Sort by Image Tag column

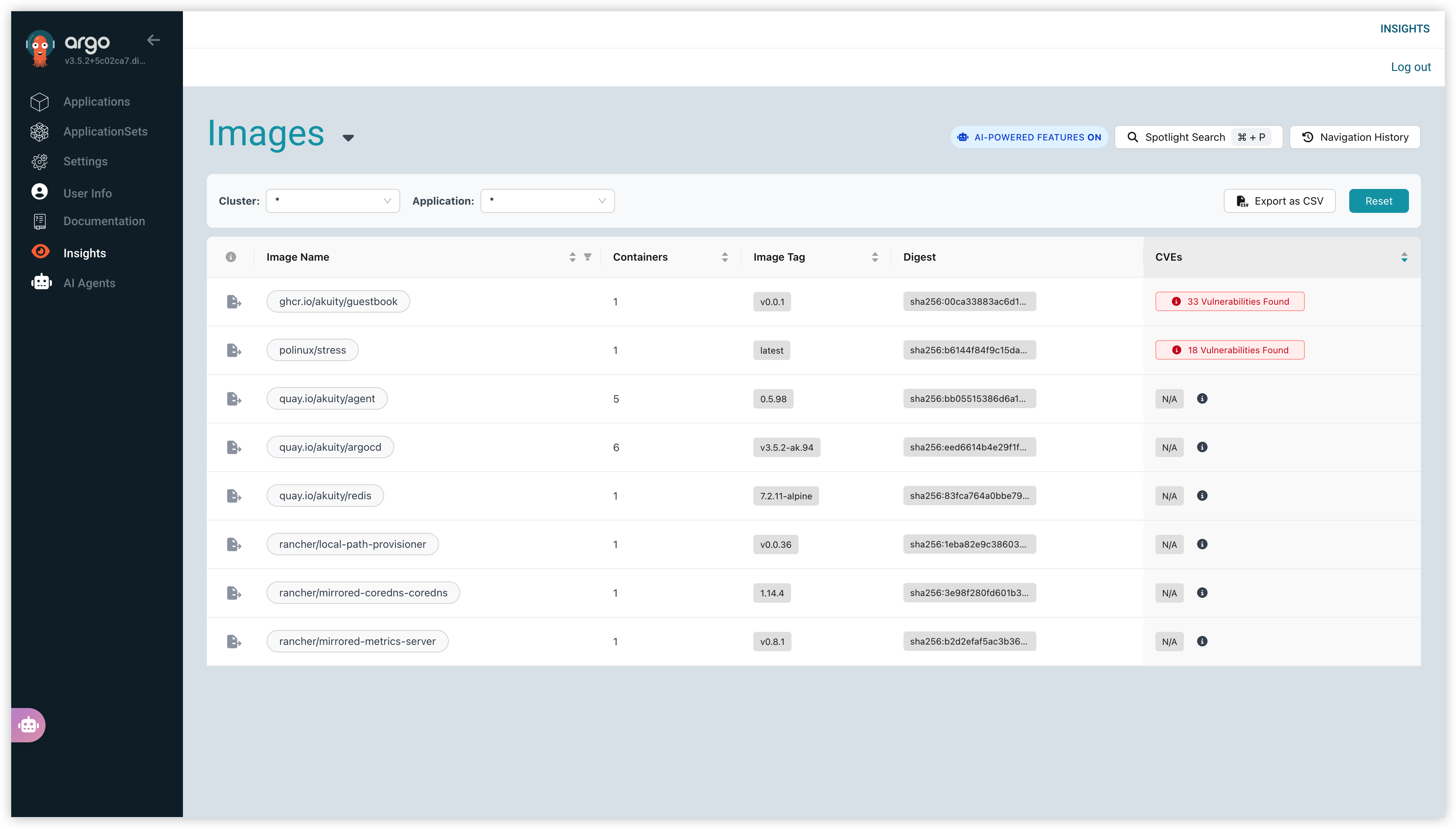click(875, 257)
